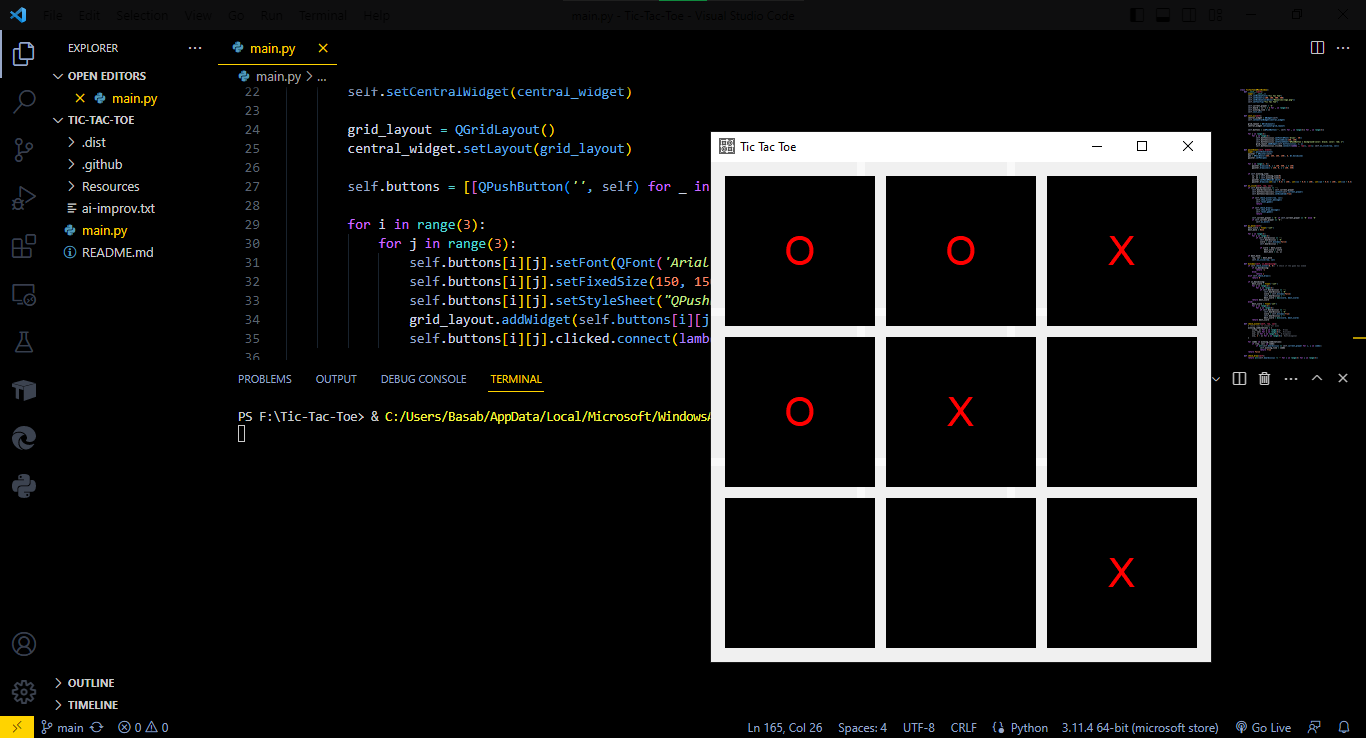Open the Testing flask icon

24,342
